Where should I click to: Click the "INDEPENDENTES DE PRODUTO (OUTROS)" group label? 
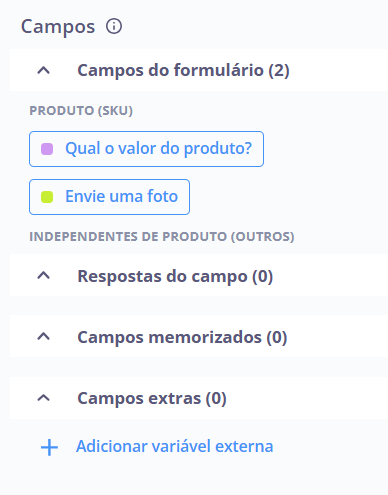[162, 237]
